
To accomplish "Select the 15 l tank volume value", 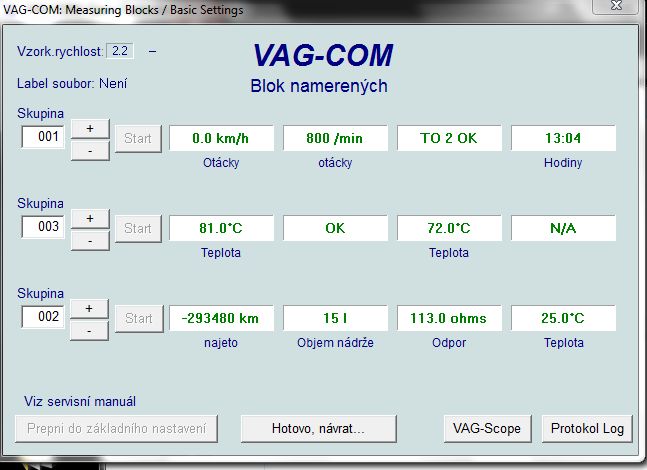I will pos(335,318).
